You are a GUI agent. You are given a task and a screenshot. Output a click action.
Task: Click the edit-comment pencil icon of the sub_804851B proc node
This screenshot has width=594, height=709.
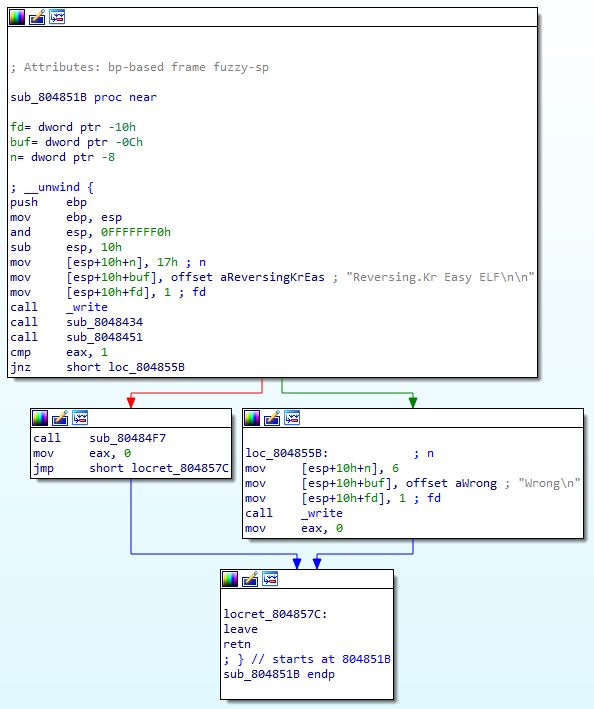pyautogui.click(x=37, y=17)
